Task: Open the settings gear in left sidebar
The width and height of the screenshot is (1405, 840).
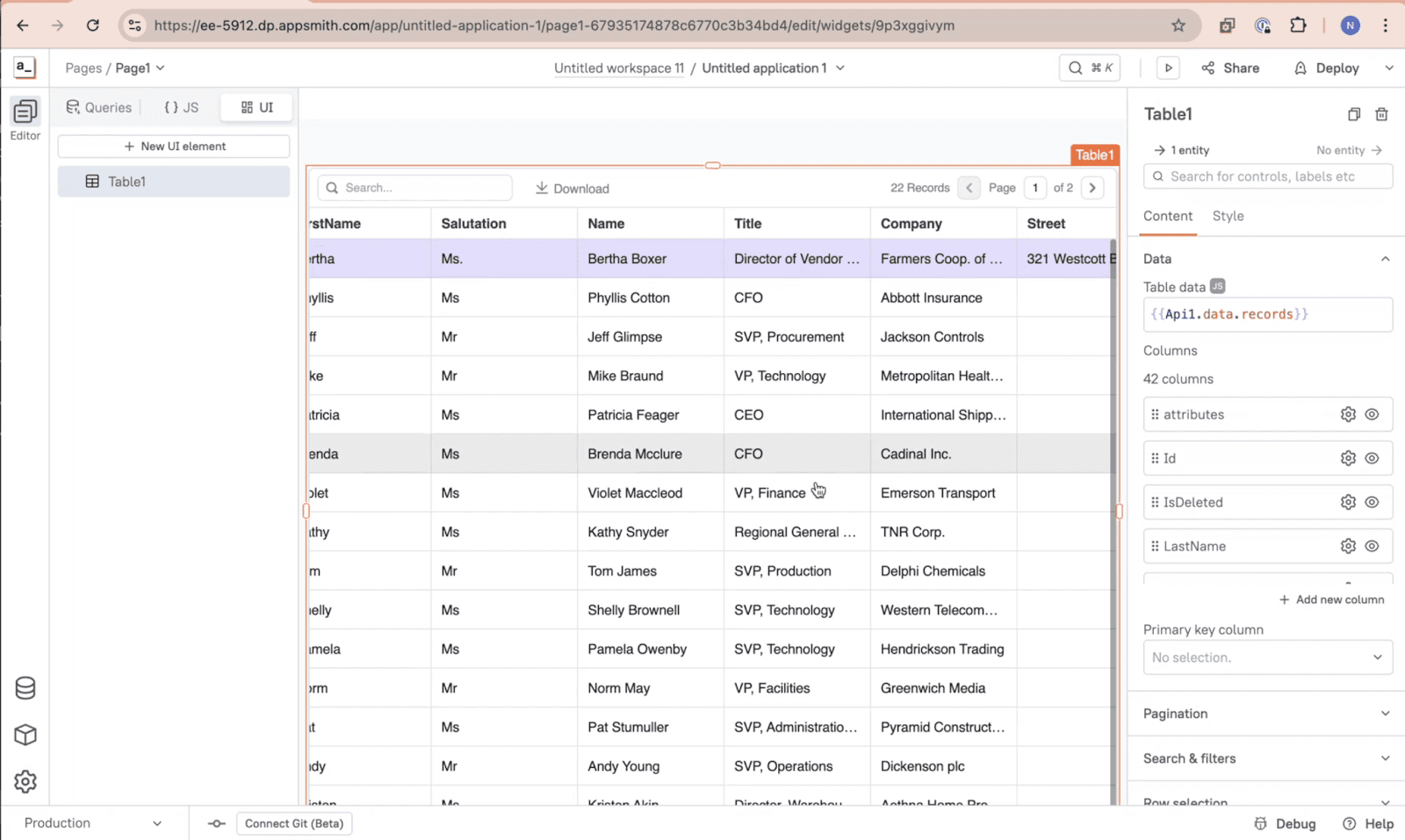Action: [25, 781]
